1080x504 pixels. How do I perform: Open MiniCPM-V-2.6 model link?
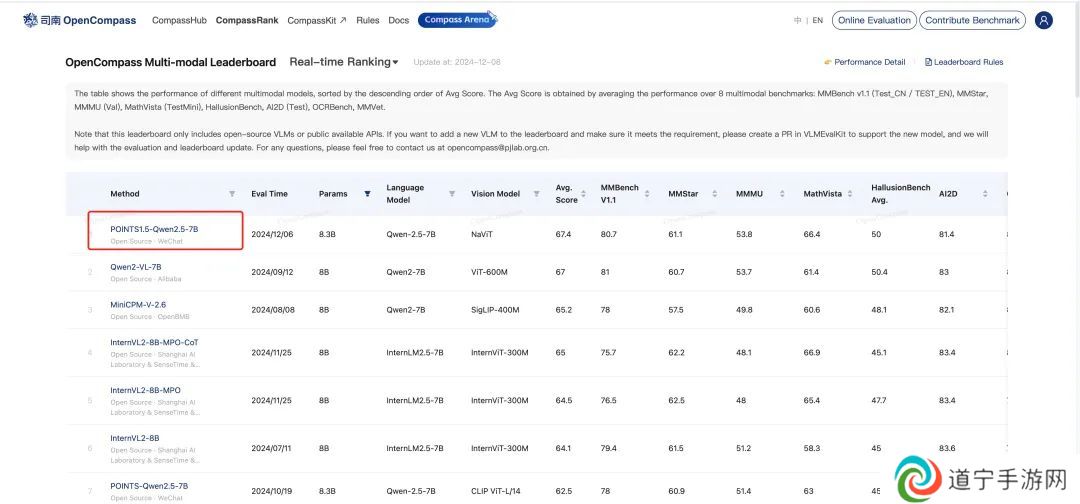(138, 304)
